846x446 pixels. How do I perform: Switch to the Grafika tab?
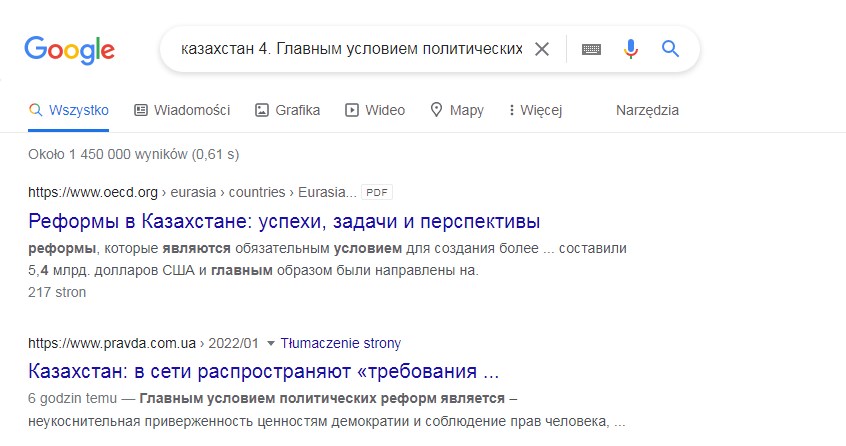coord(288,110)
